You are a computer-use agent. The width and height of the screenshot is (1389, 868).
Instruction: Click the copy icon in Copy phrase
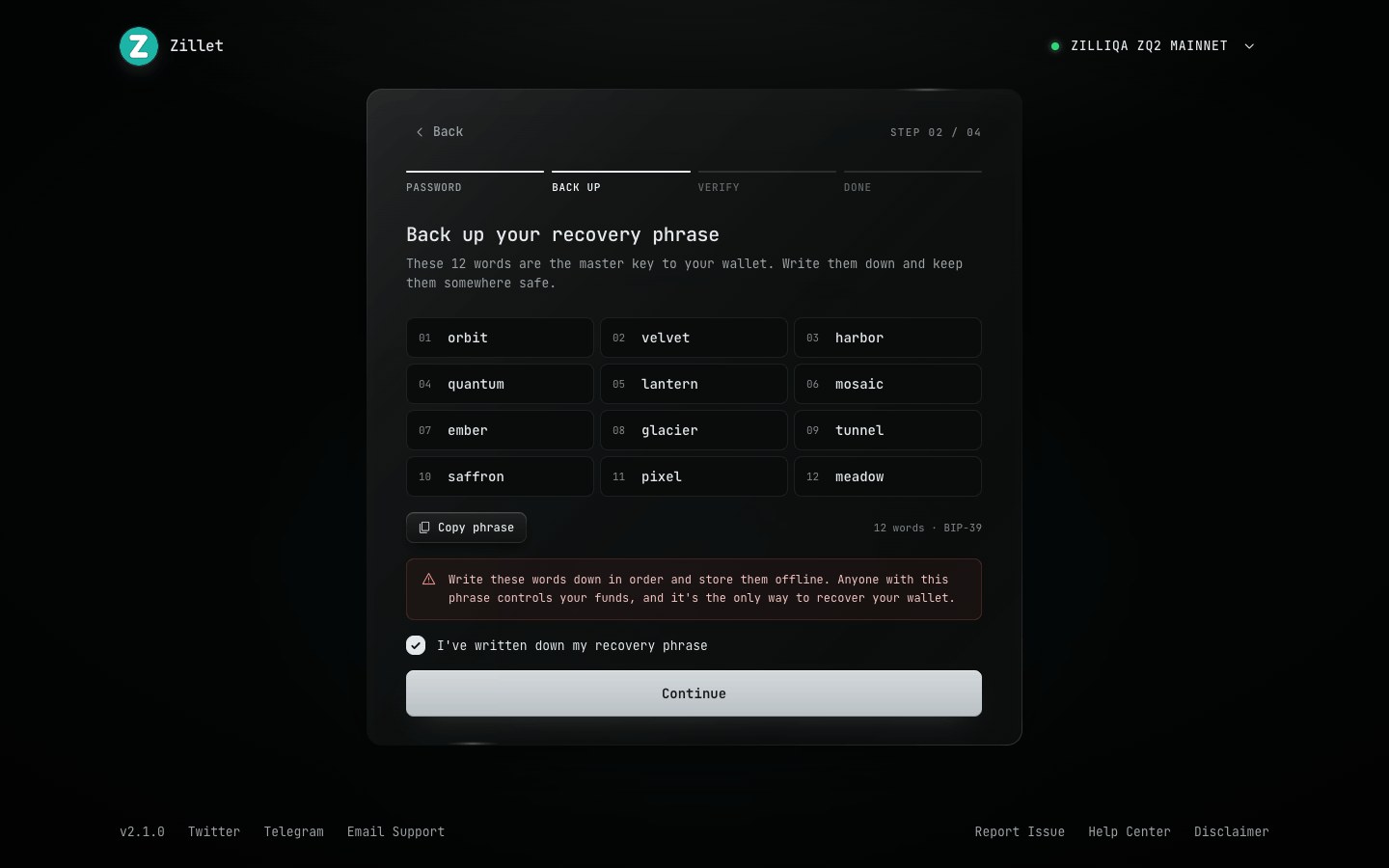pyautogui.click(x=424, y=528)
